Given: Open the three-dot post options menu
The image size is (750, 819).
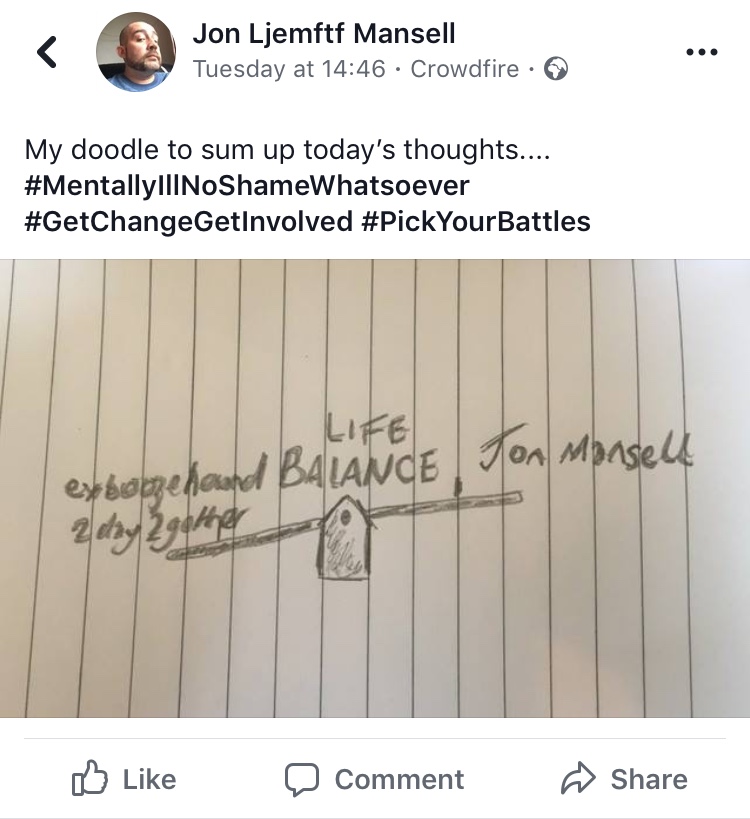Looking at the screenshot, I should (702, 52).
